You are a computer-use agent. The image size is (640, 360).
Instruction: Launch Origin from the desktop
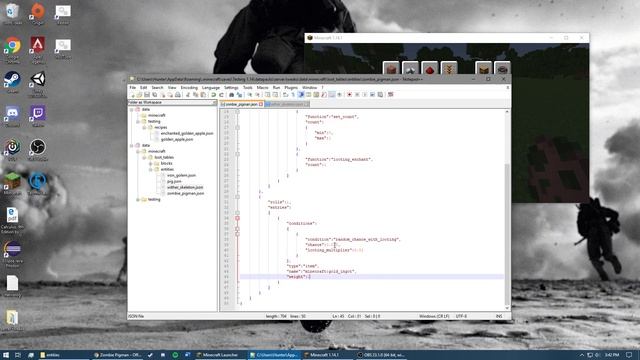tap(38, 11)
